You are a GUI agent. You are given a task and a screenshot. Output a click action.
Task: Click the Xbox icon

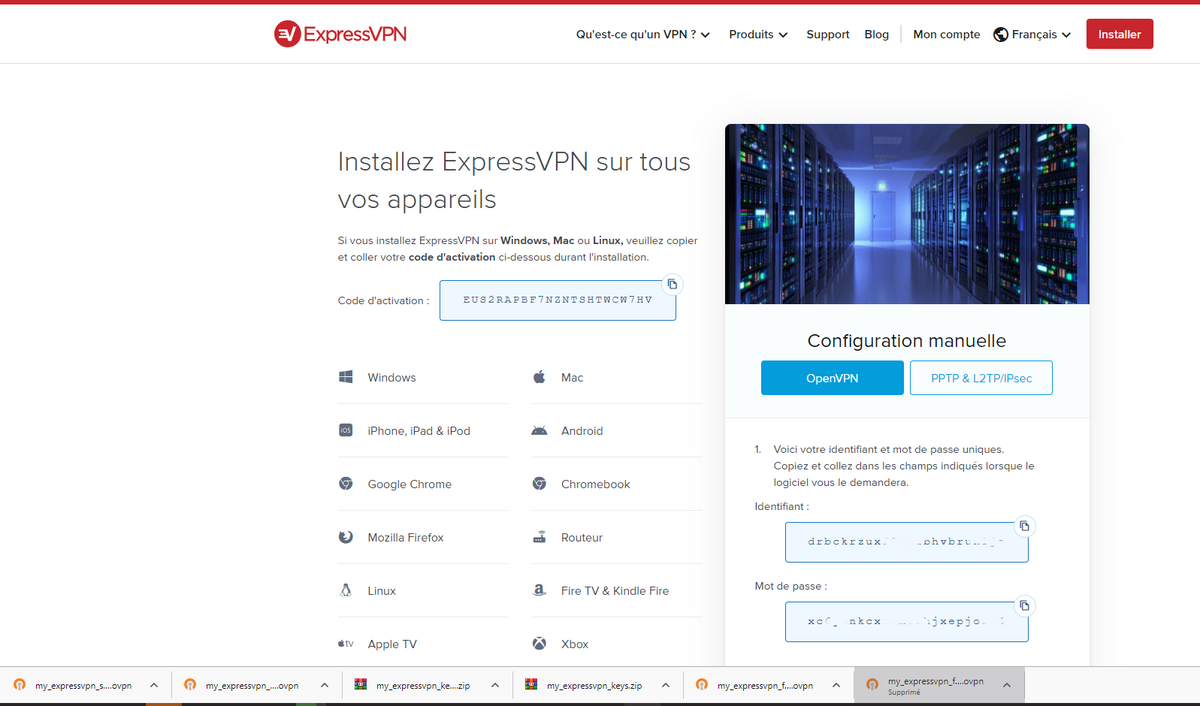539,644
